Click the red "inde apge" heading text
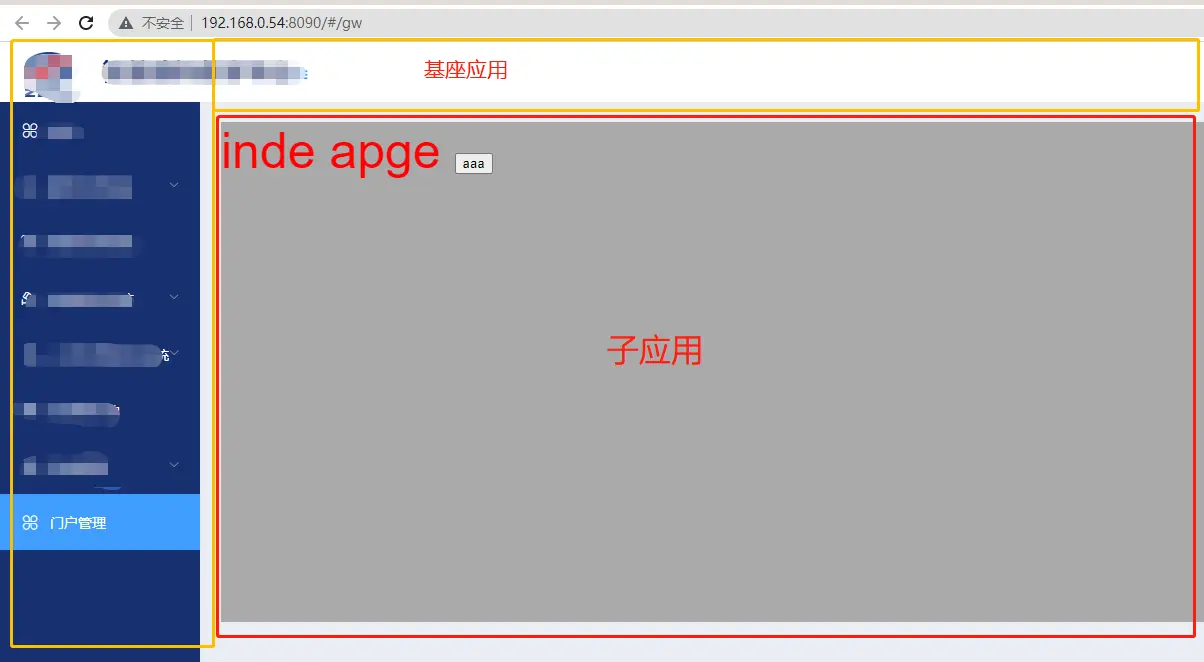Image resolution: width=1204 pixels, height=662 pixels. click(x=330, y=152)
